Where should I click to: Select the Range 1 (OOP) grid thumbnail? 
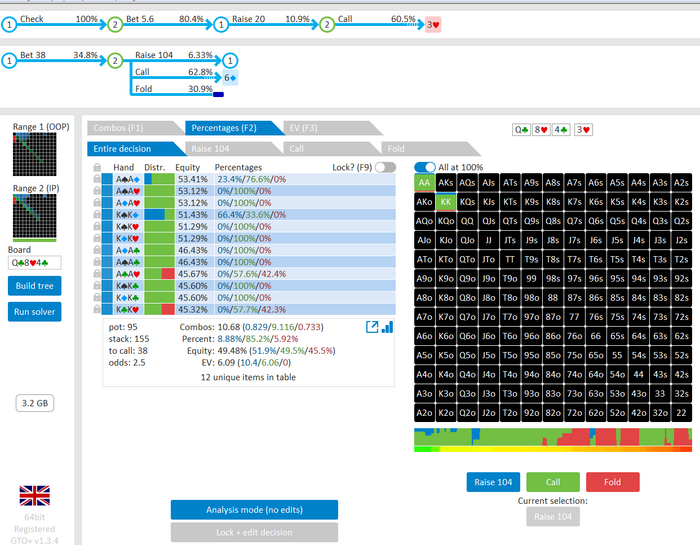tap(35, 156)
